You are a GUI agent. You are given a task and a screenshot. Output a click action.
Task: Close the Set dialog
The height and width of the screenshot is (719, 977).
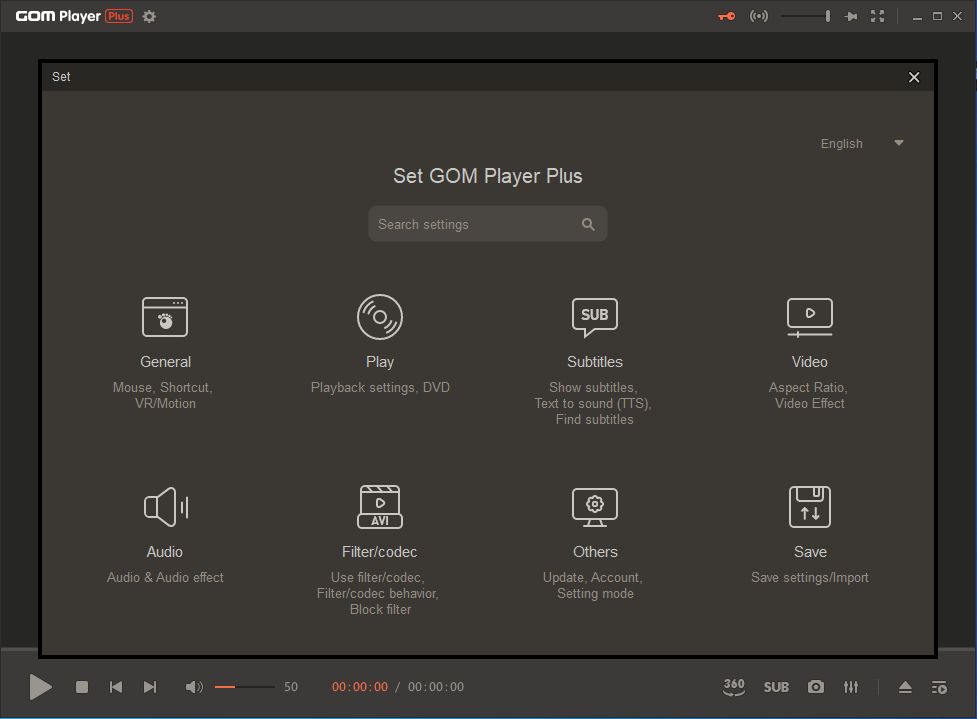913,77
